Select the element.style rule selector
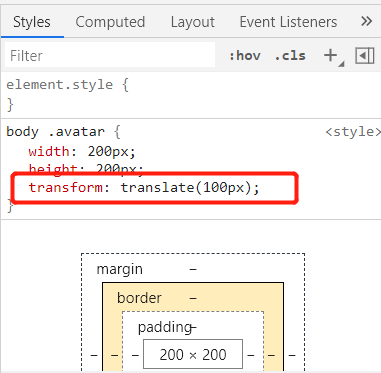This screenshot has width=381, height=373. tap(60, 85)
